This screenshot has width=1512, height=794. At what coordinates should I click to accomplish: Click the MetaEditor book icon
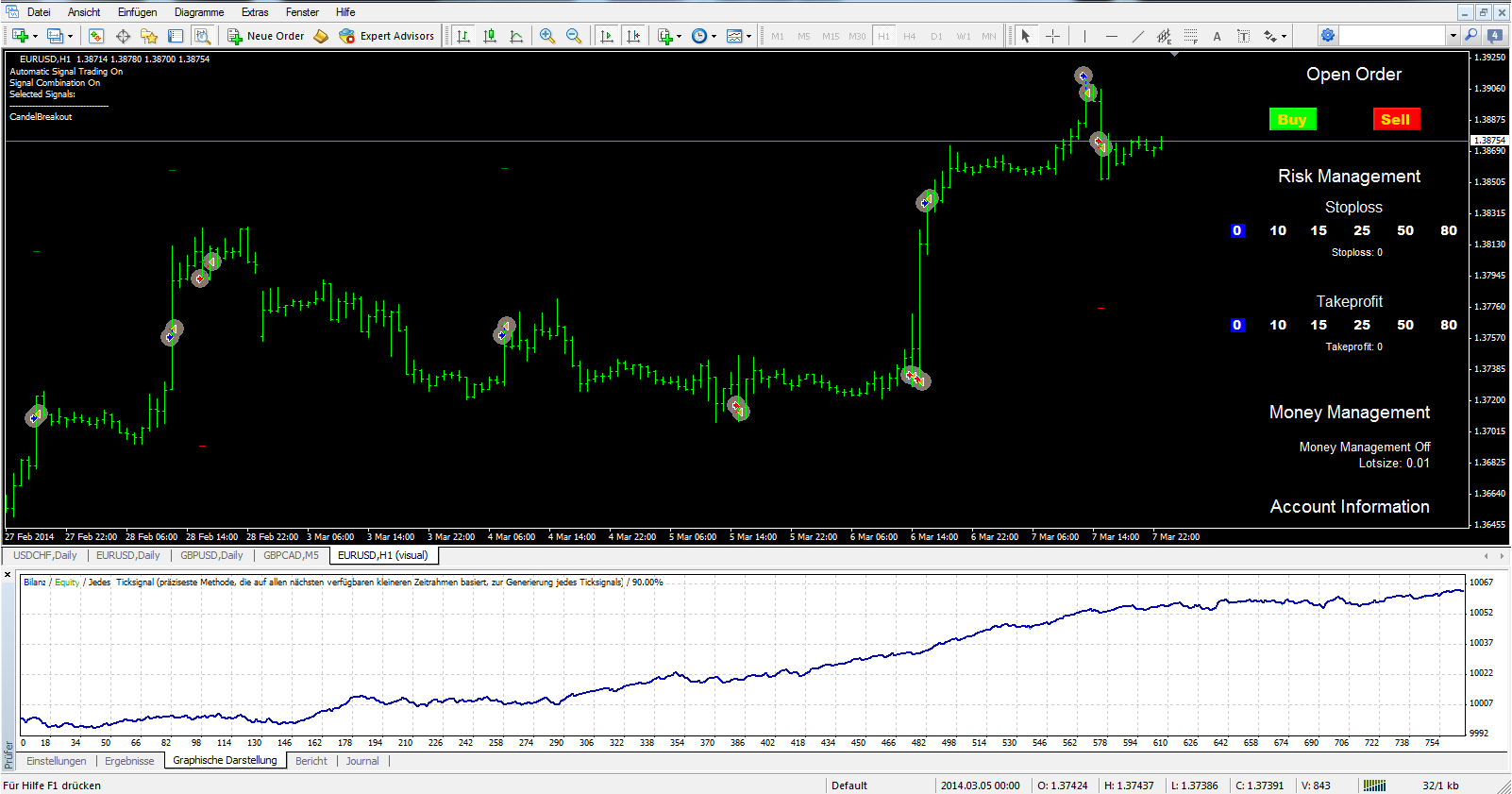321,36
